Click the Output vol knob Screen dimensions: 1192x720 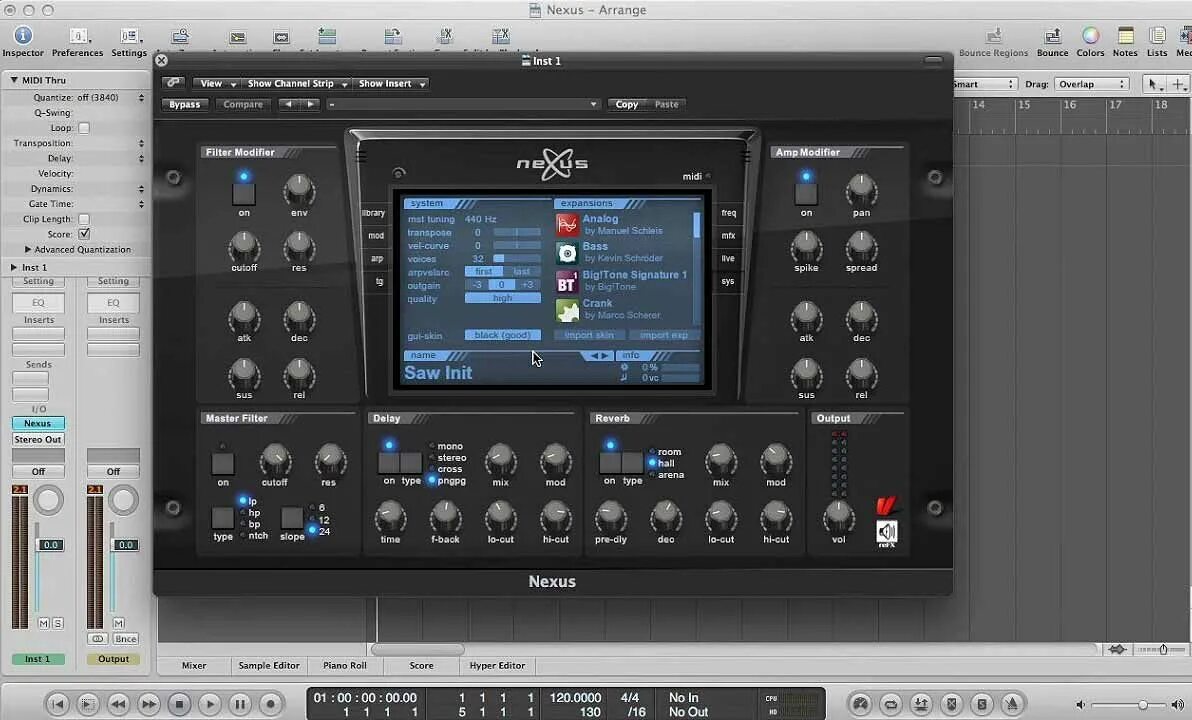click(839, 517)
